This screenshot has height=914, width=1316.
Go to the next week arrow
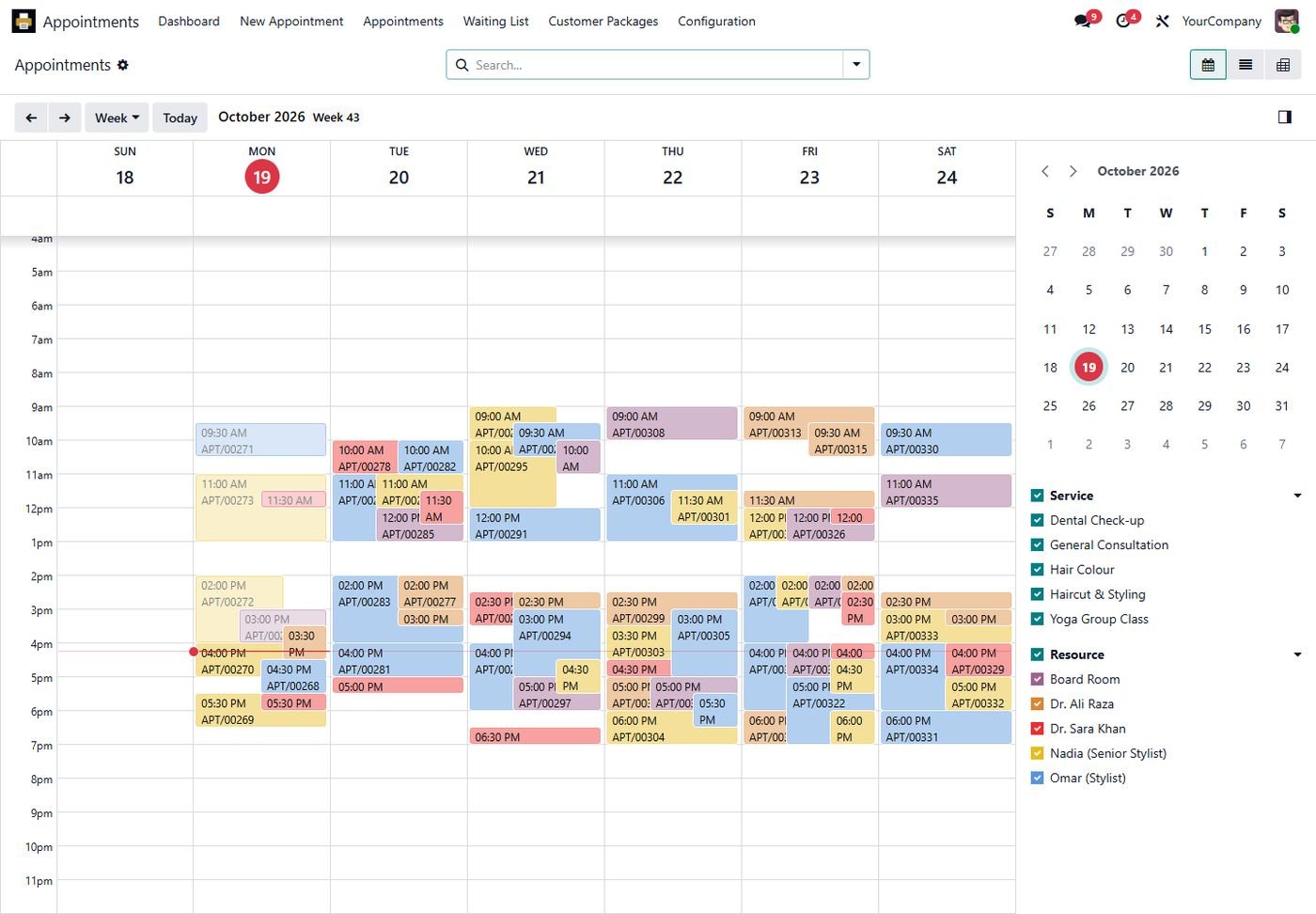pyautogui.click(x=64, y=118)
